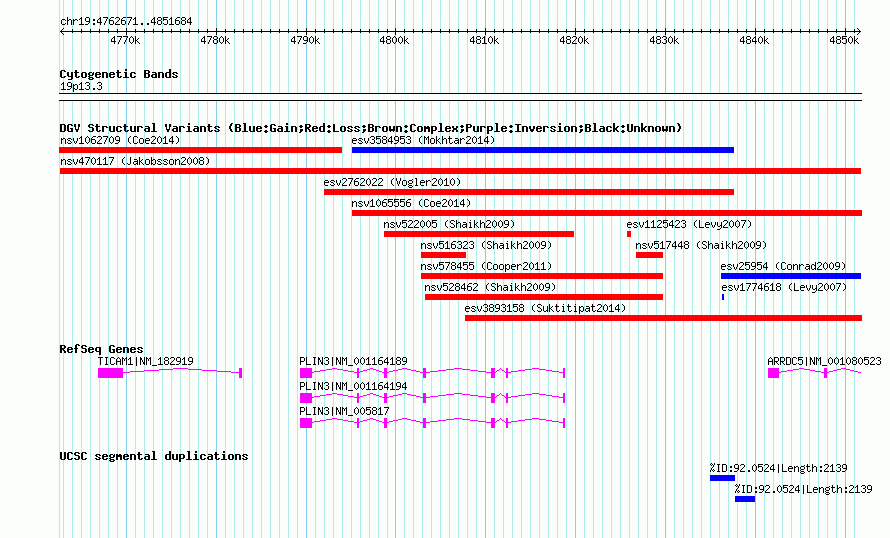Open the nsv528462 (Shaikh2009) variant label
Screen dimensions: 890x538
click(490, 287)
